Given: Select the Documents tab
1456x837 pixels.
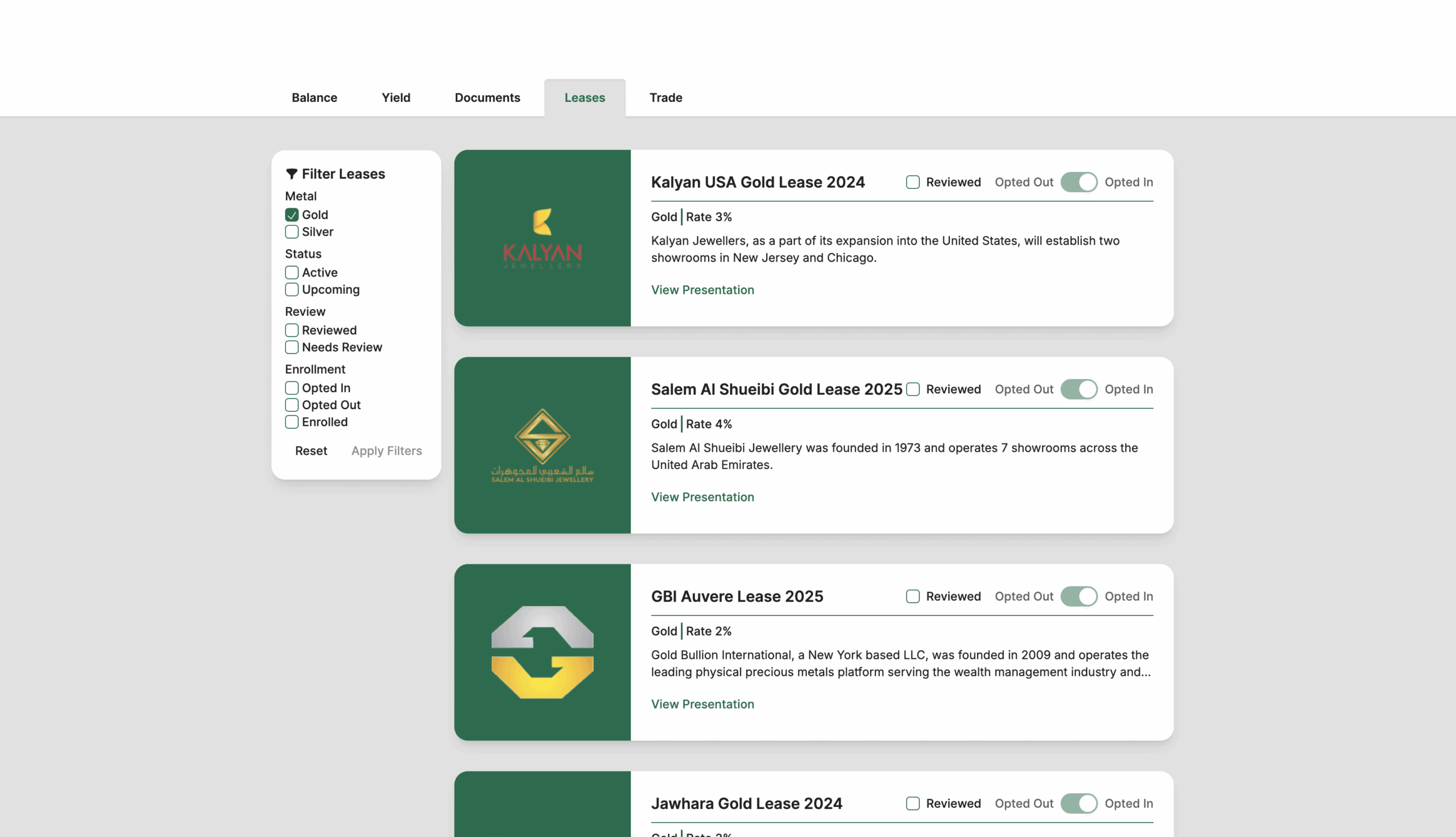Looking at the screenshot, I should (487, 97).
